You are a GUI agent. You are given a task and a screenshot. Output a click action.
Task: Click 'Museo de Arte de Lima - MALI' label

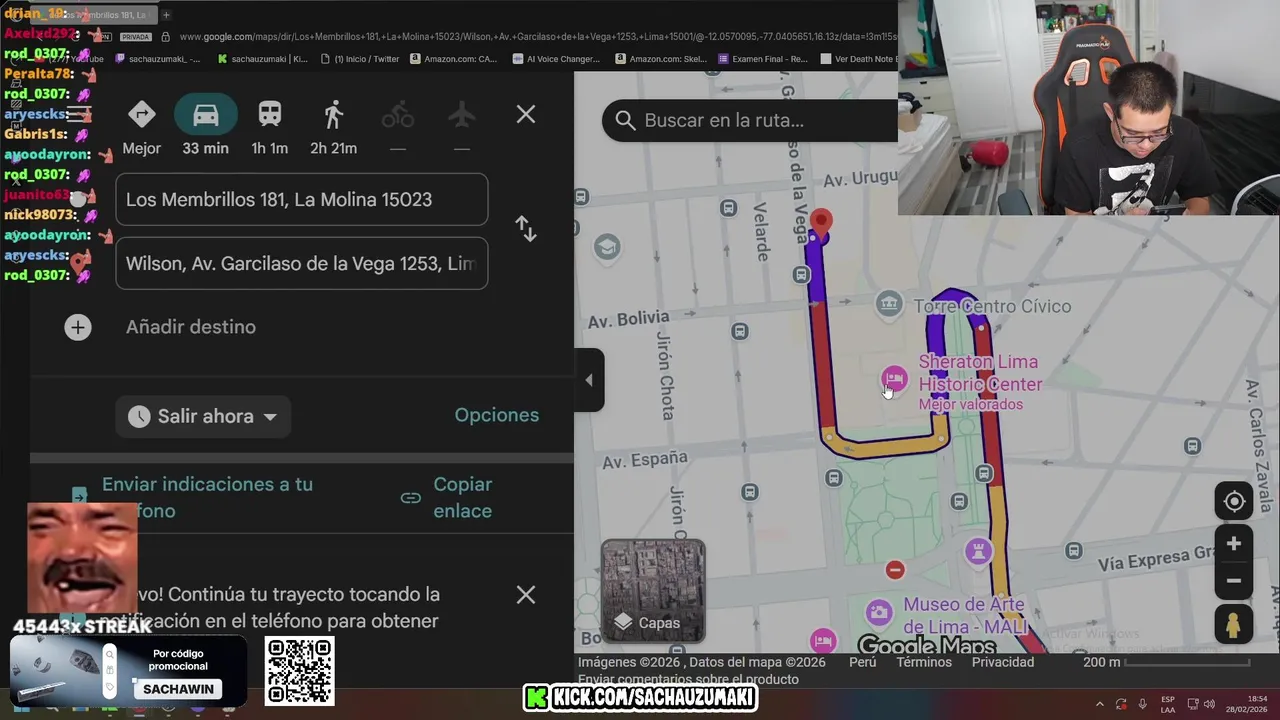[x=964, y=615]
